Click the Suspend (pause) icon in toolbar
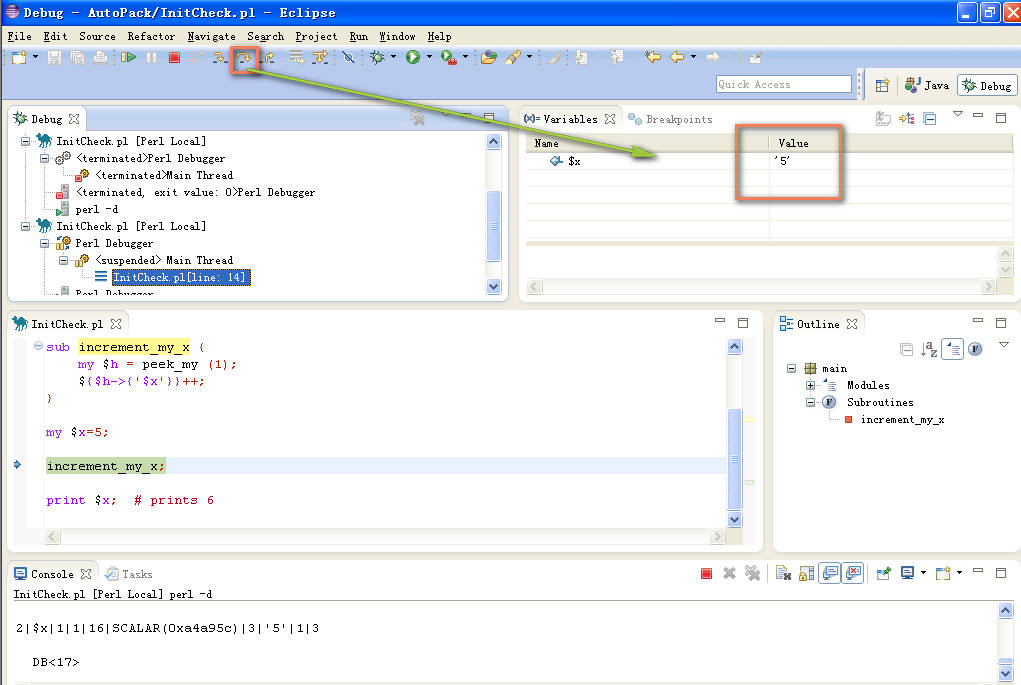The height and width of the screenshot is (685, 1021). 152,57
